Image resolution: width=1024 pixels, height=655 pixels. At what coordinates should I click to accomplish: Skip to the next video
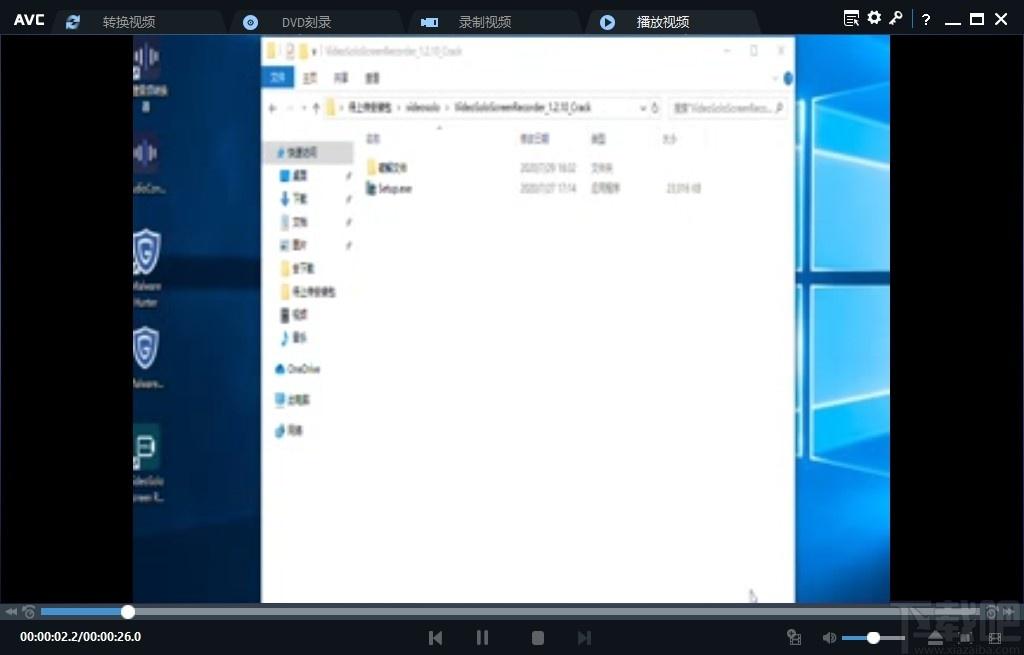click(x=585, y=637)
